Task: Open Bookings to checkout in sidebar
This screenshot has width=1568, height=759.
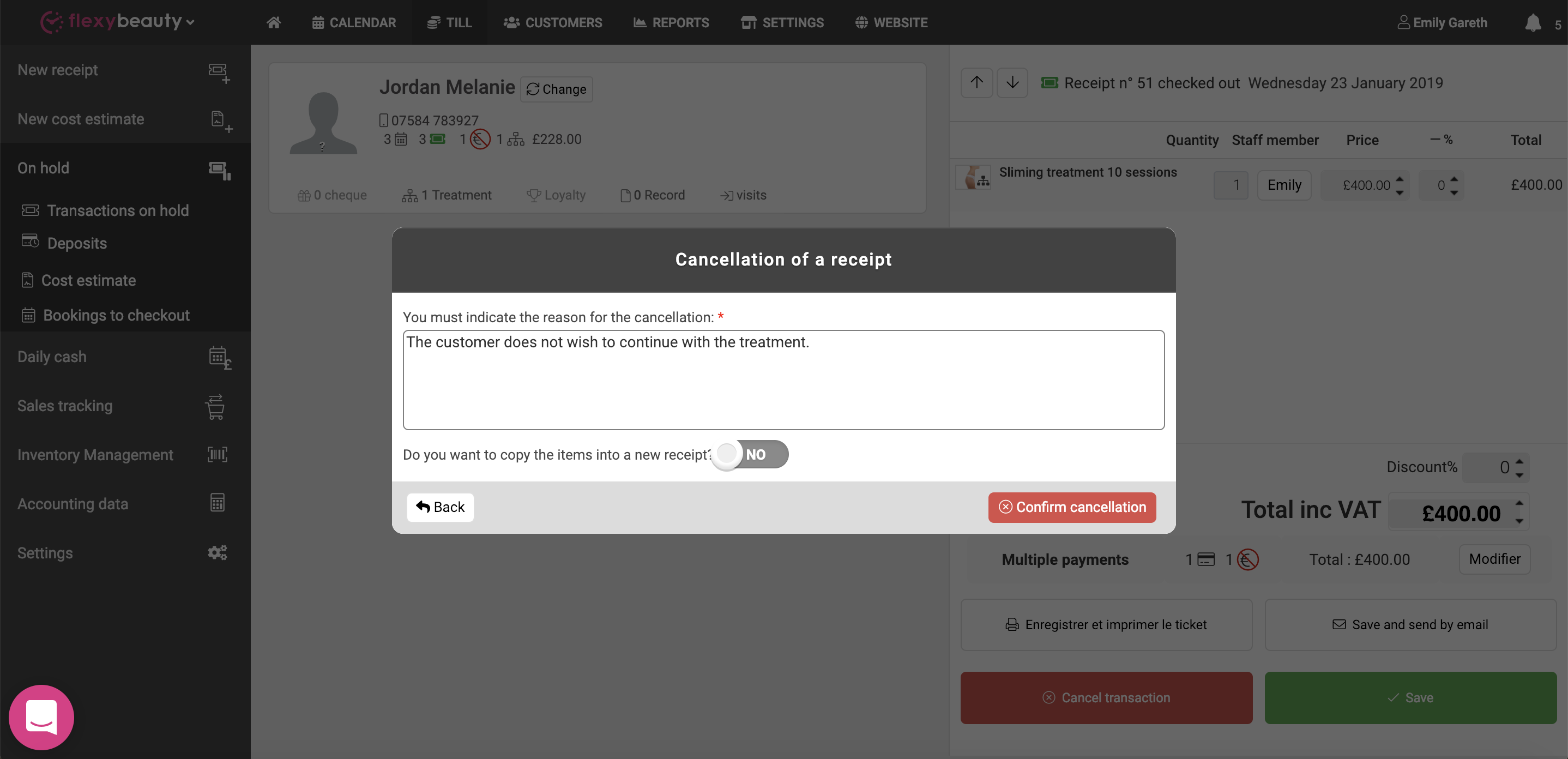Action: click(x=105, y=315)
